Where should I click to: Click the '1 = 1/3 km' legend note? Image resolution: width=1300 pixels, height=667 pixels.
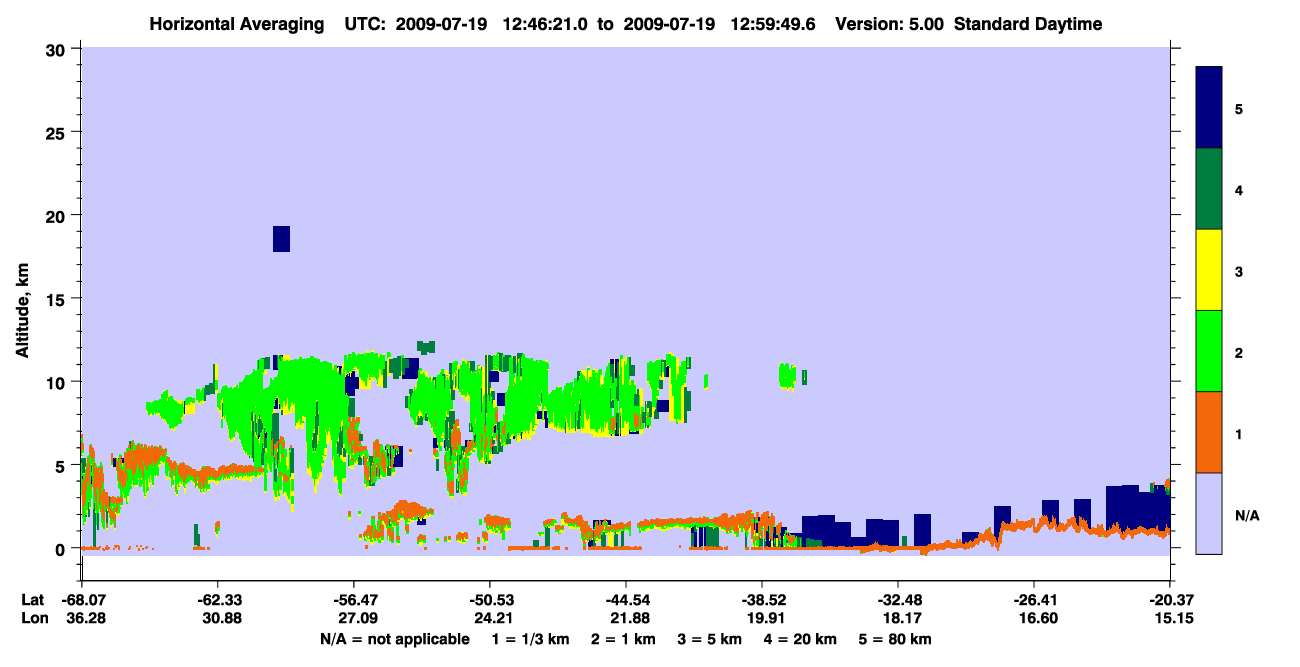(529, 639)
